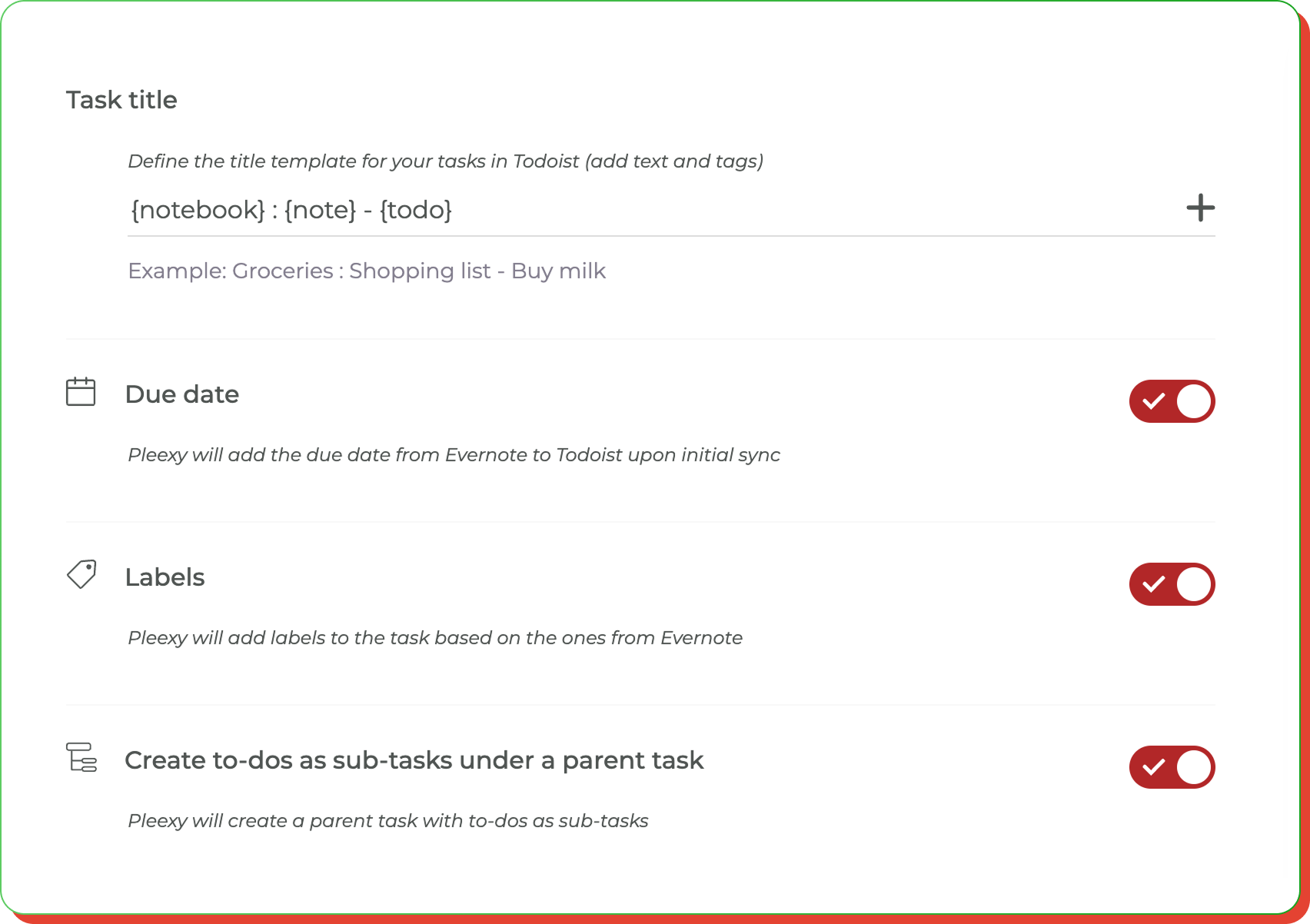Click the {todo} tag in the template
This screenshot has width=1310, height=924.
point(417,209)
